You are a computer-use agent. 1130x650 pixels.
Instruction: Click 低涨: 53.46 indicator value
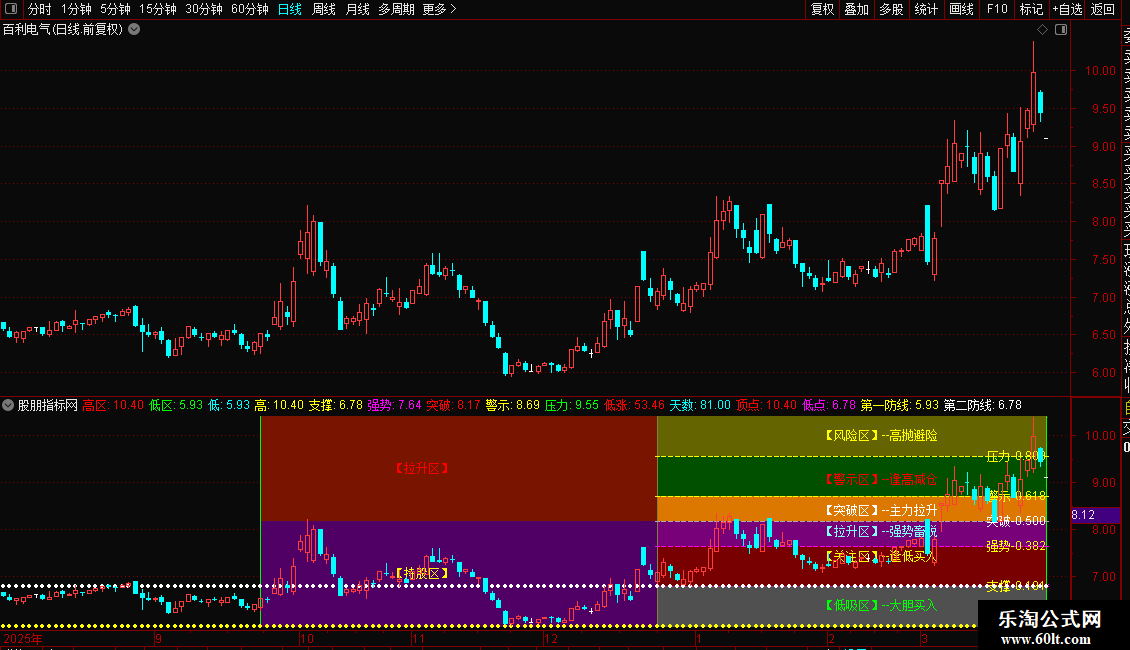[x=634, y=405]
